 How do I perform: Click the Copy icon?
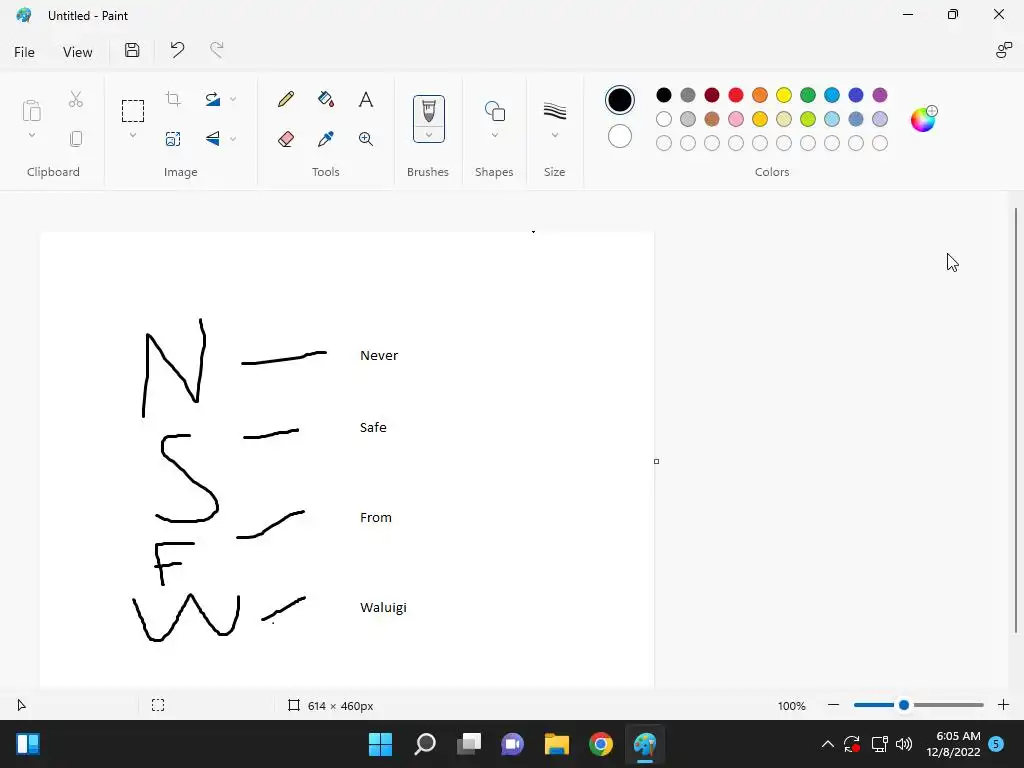76,138
